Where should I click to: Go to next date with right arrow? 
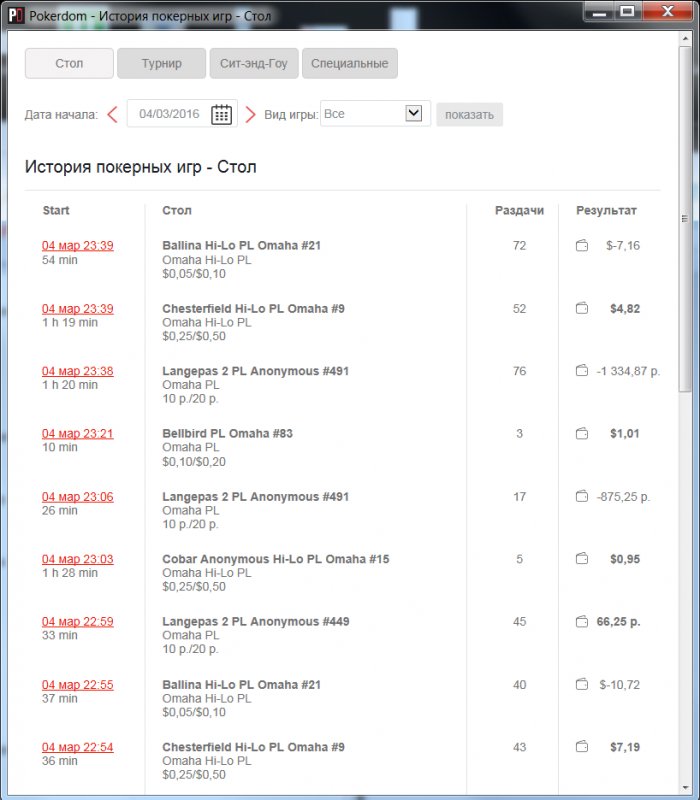point(250,114)
